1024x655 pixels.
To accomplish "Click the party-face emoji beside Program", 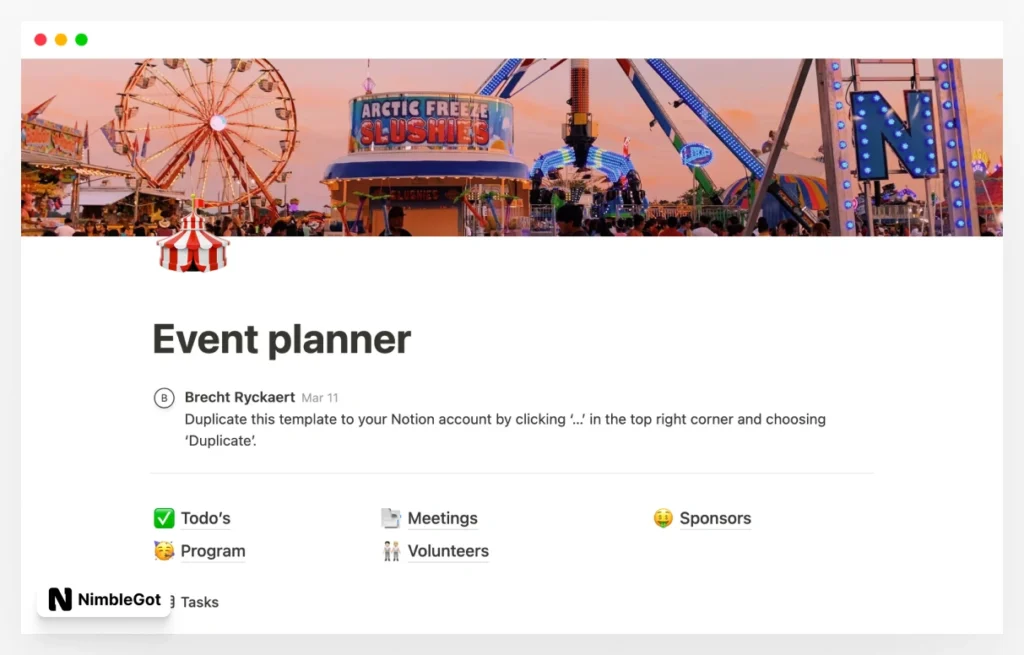I will click(x=164, y=551).
